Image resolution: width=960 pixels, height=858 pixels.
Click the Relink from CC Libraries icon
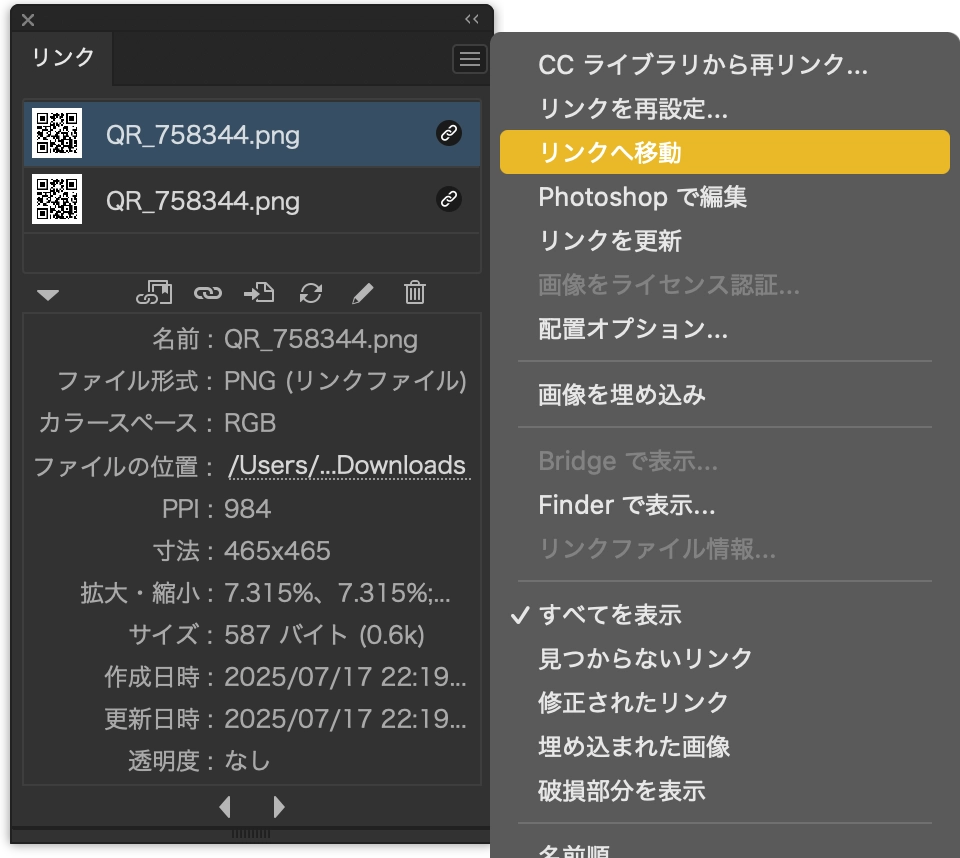tap(154, 293)
